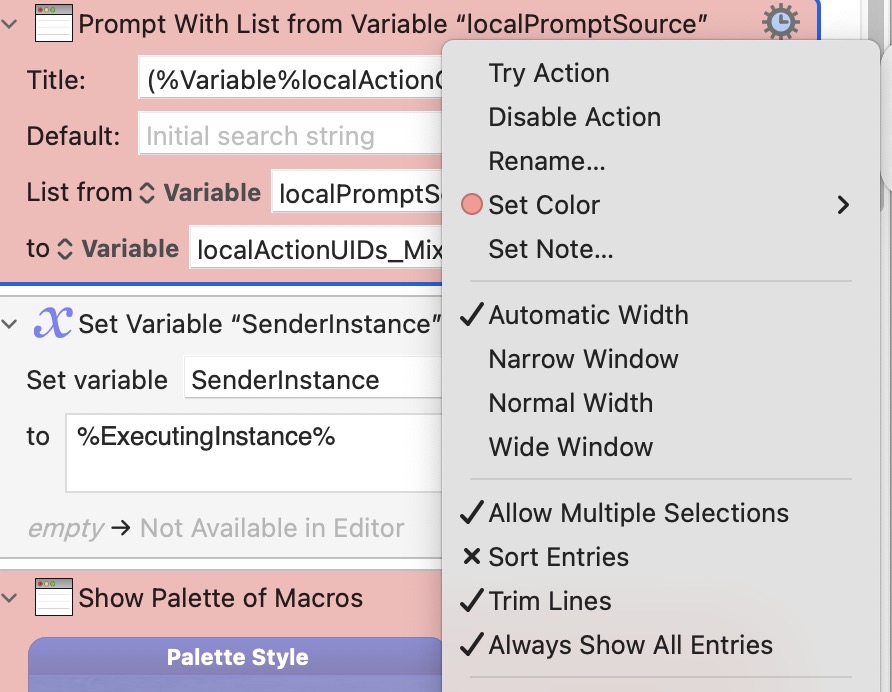Screen dimensions: 892x692
Task: Open the Set Color submenu arrow
Action: (843, 204)
